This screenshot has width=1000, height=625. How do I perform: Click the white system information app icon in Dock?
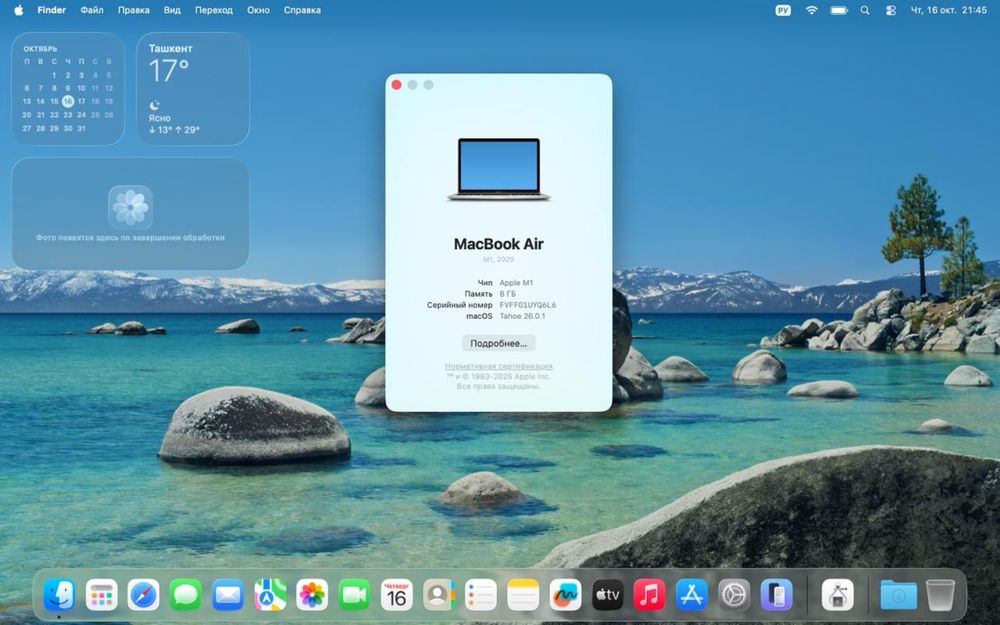[837, 595]
